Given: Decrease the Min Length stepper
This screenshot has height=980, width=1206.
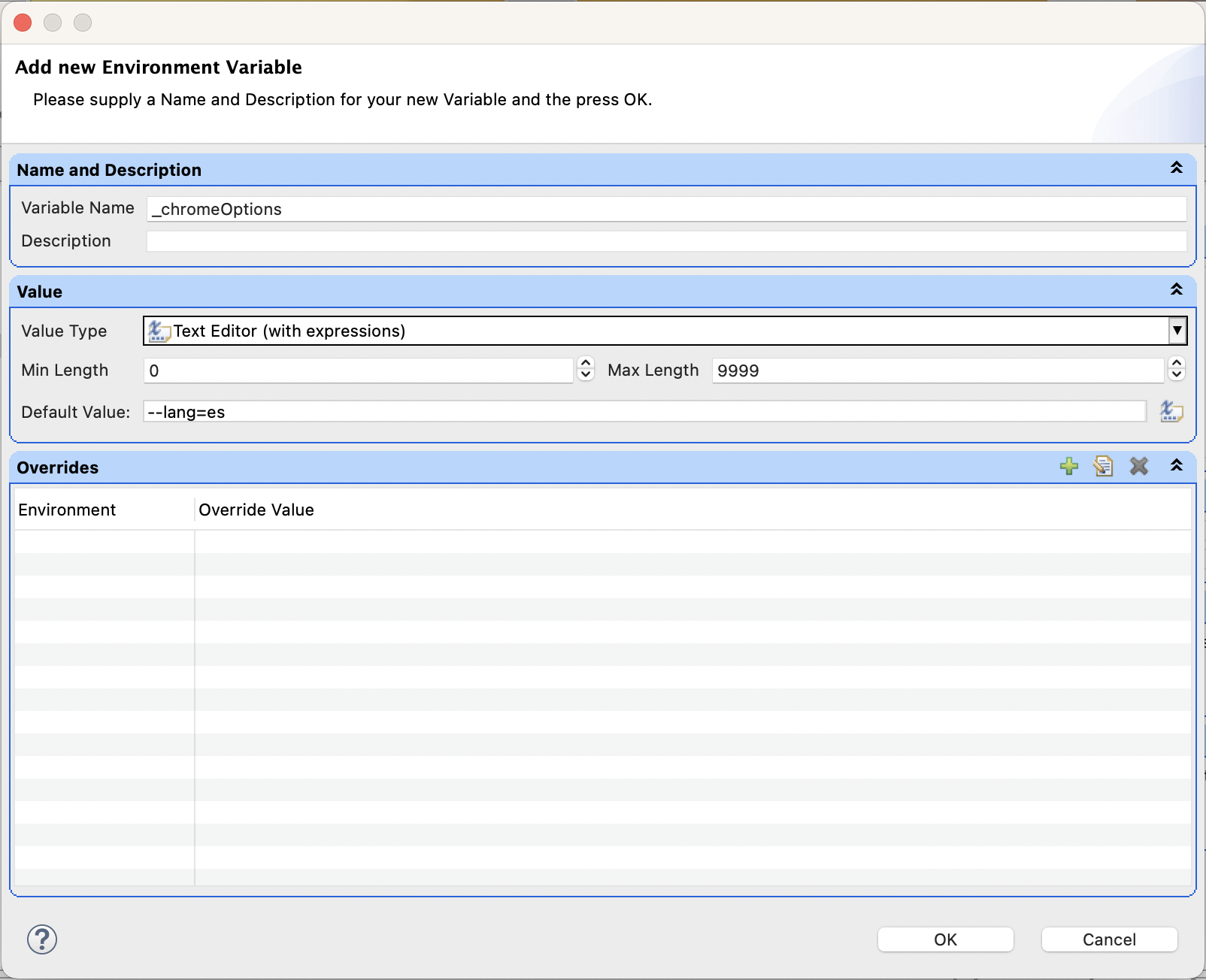Looking at the screenshot, I should (586, 375).
